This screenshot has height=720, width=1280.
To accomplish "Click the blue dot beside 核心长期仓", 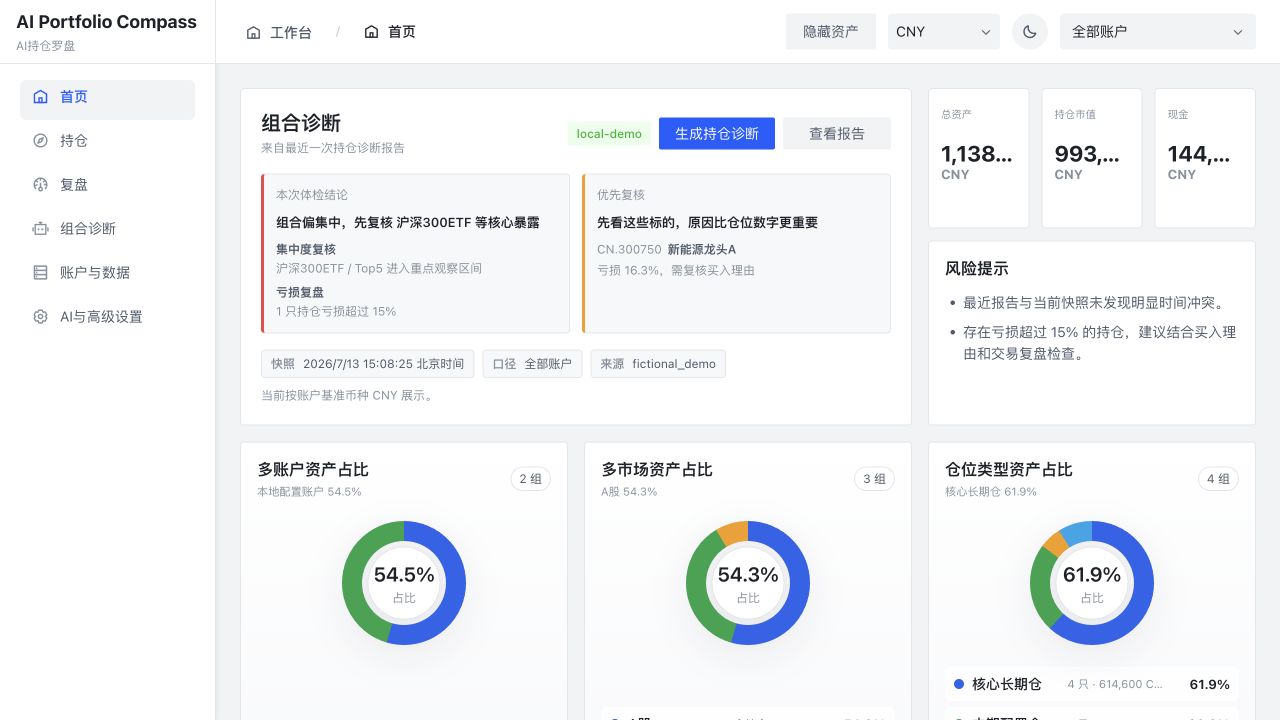I will (959, 685).
